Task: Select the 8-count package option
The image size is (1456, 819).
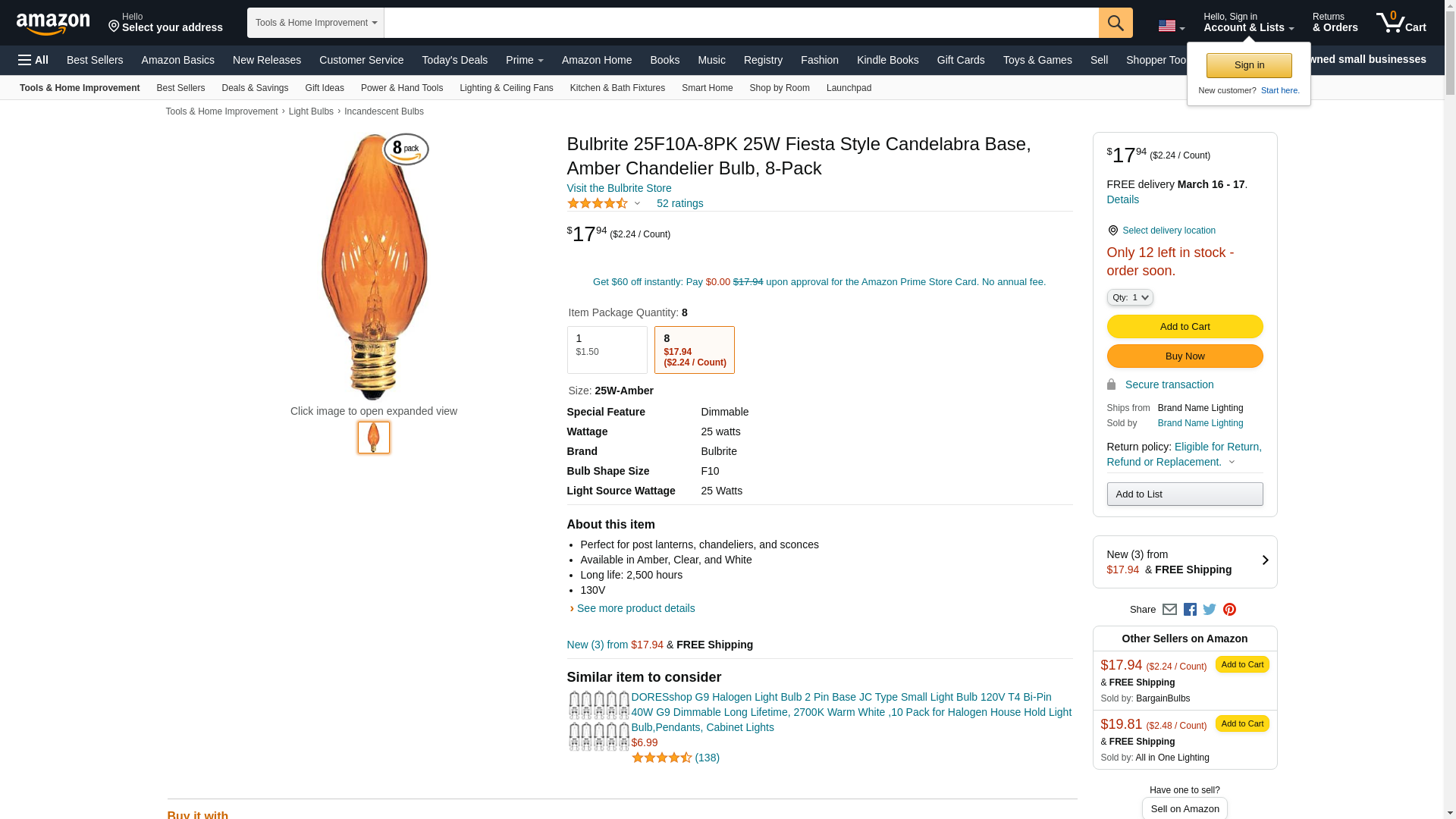Action: pyautogui.click(x=694, y=350)
